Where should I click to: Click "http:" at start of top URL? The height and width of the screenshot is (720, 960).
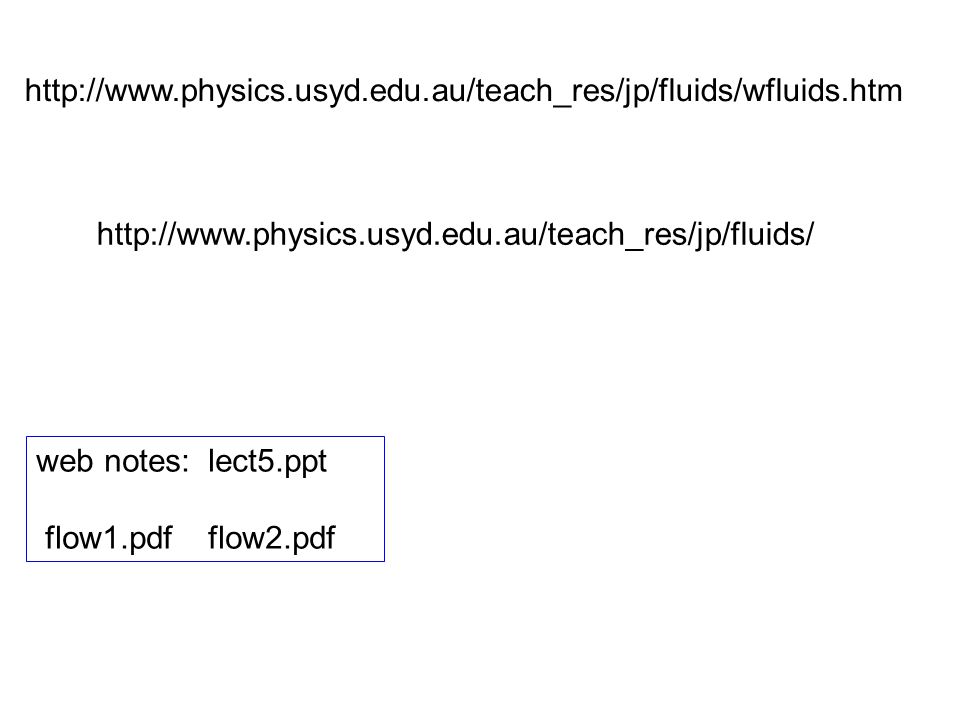pyautogui.click(x=56, y=91)
